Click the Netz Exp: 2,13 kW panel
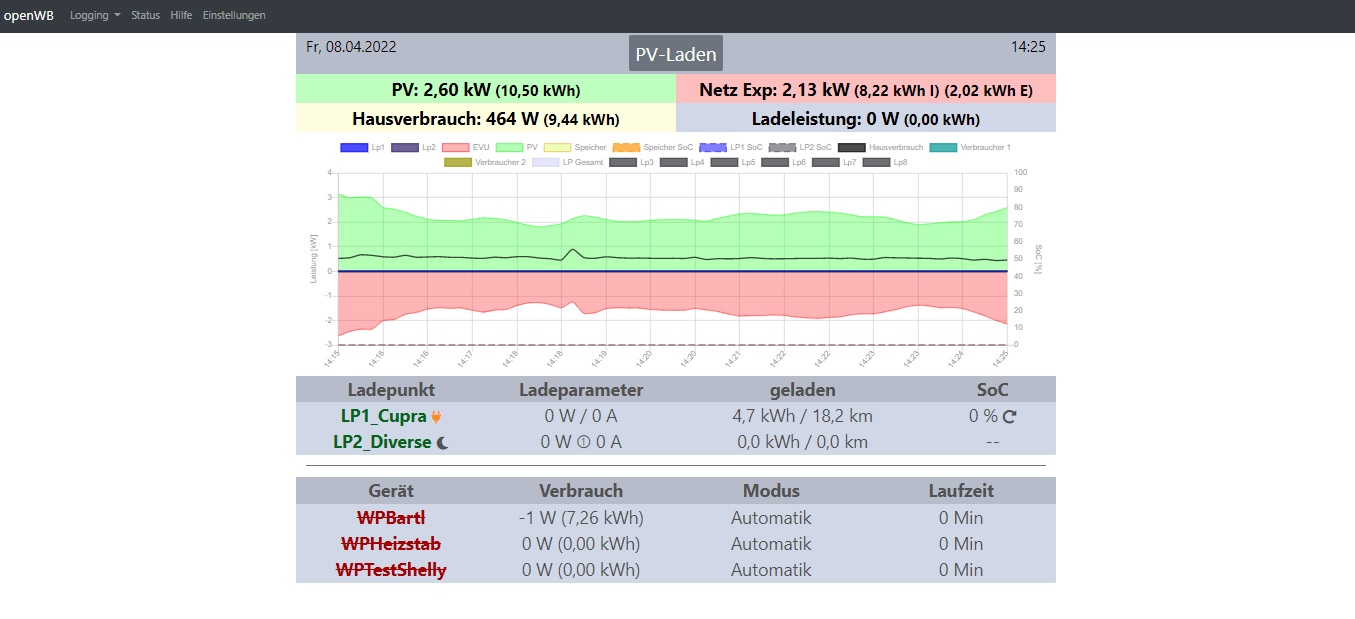Image resolution: width=1355 pixels, height=619 pixels. pyautogui.click(x=866, y=89)
